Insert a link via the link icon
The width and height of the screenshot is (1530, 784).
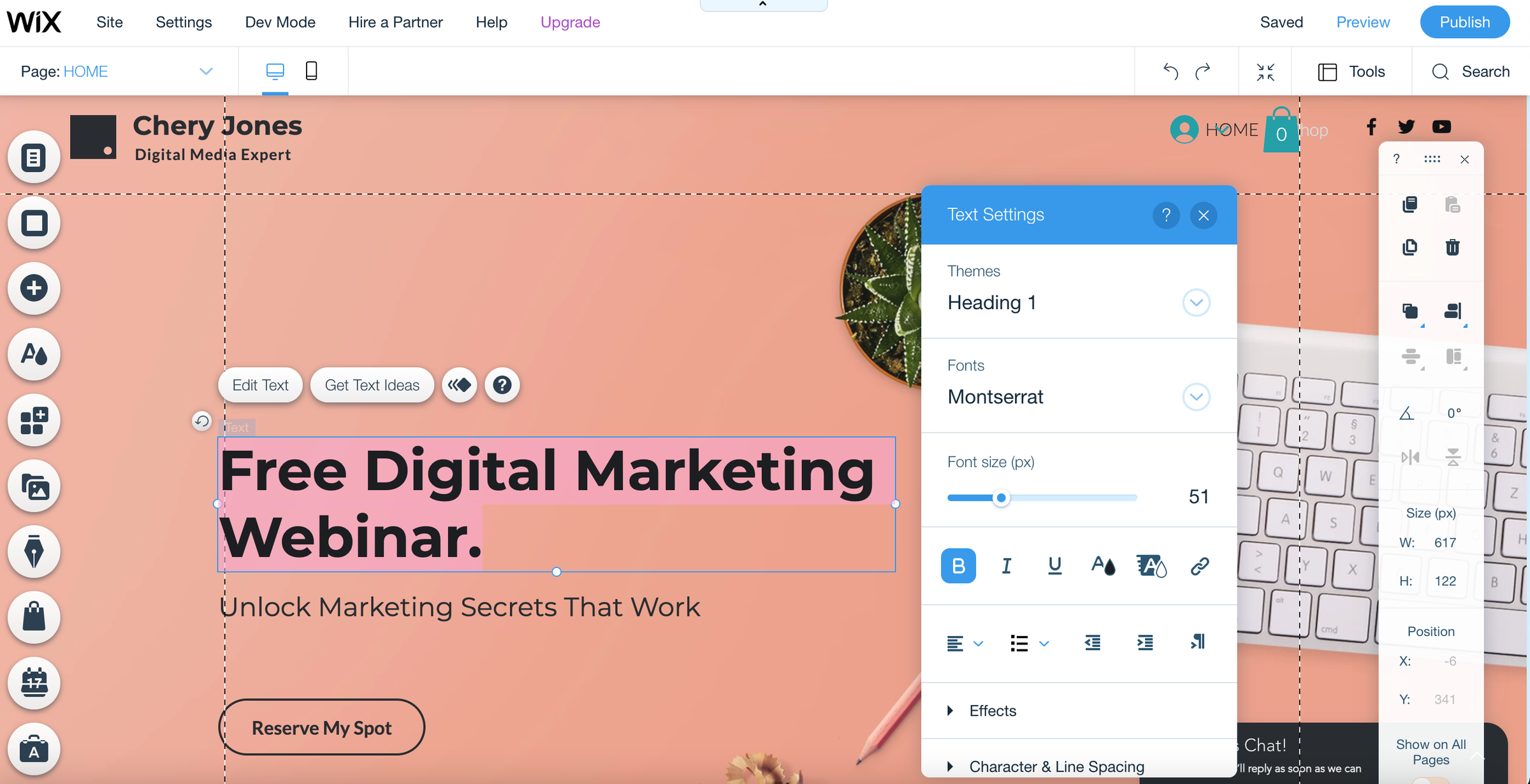point(1199,565)
